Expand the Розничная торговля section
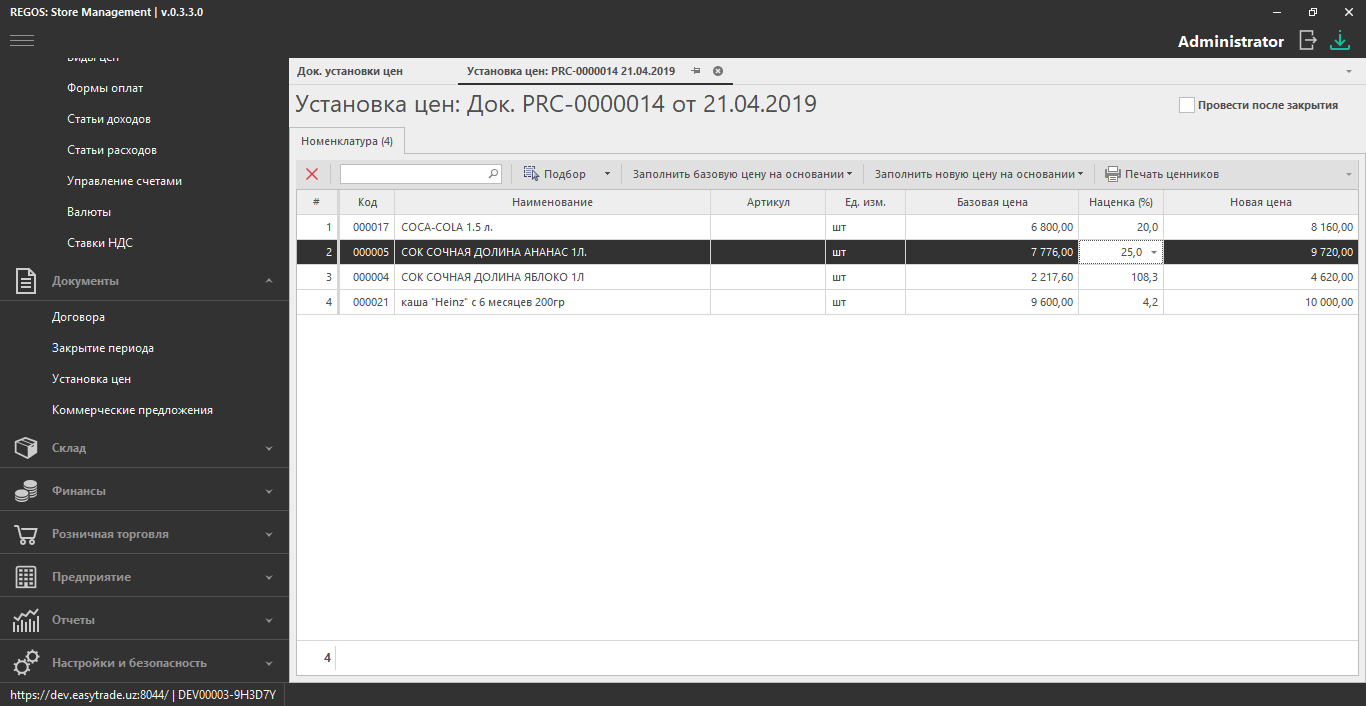This screenshot has width=1366, height=706. (x=269, y=535)
